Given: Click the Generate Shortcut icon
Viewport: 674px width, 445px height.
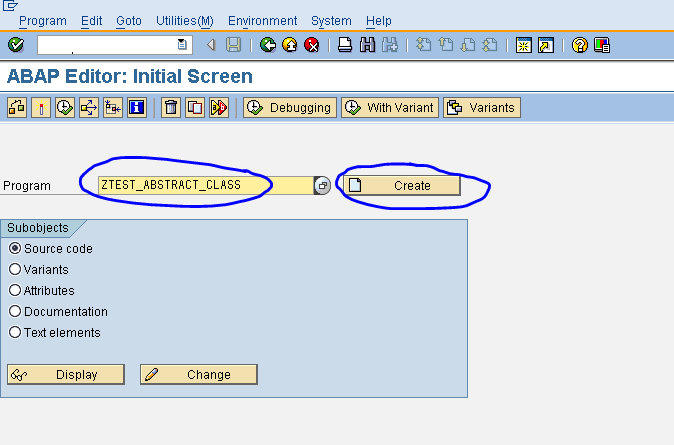Looking at the screenshot, I should click(x=546, y=45).
